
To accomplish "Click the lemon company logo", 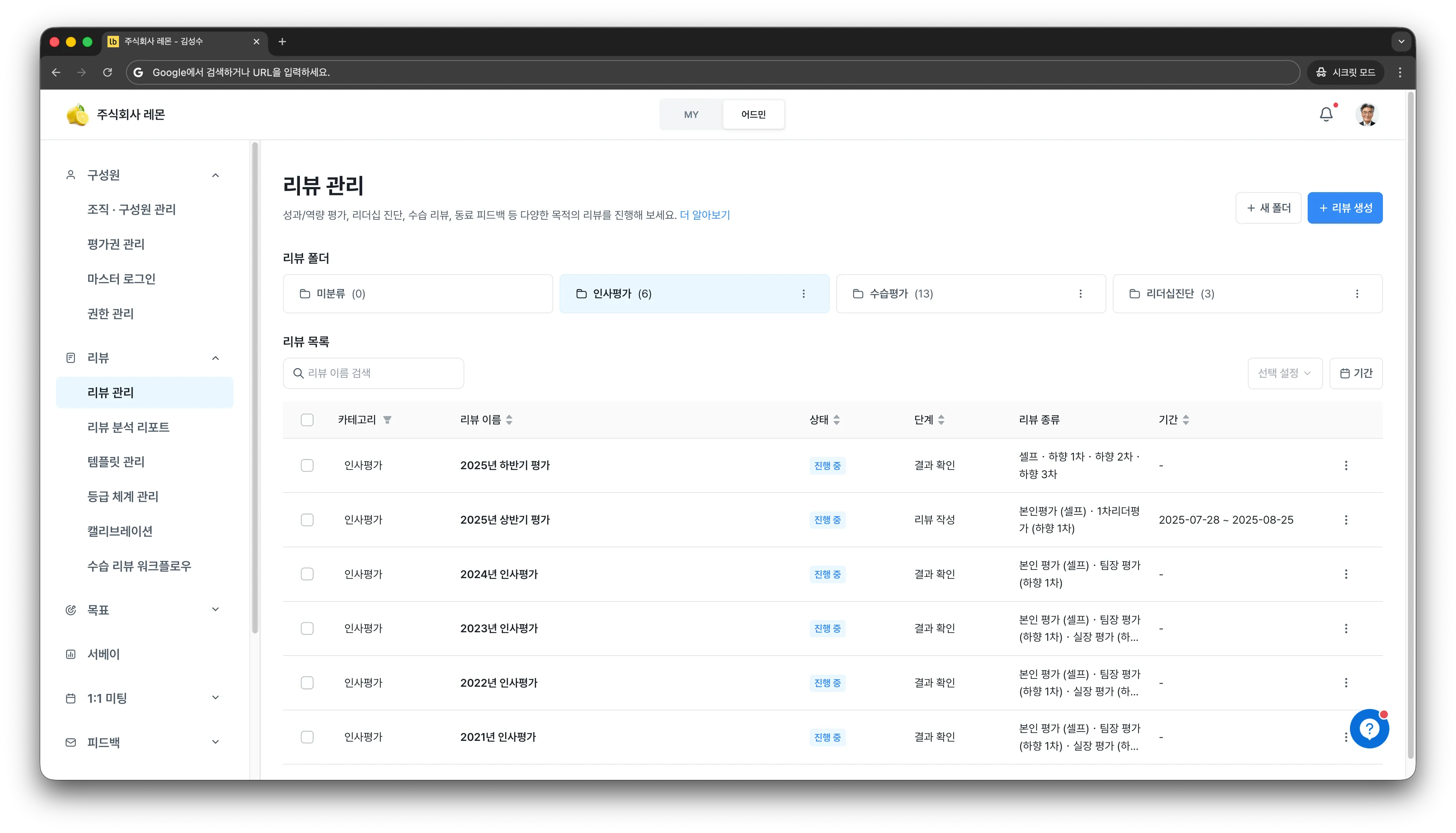I will click(x=77, y=114).
